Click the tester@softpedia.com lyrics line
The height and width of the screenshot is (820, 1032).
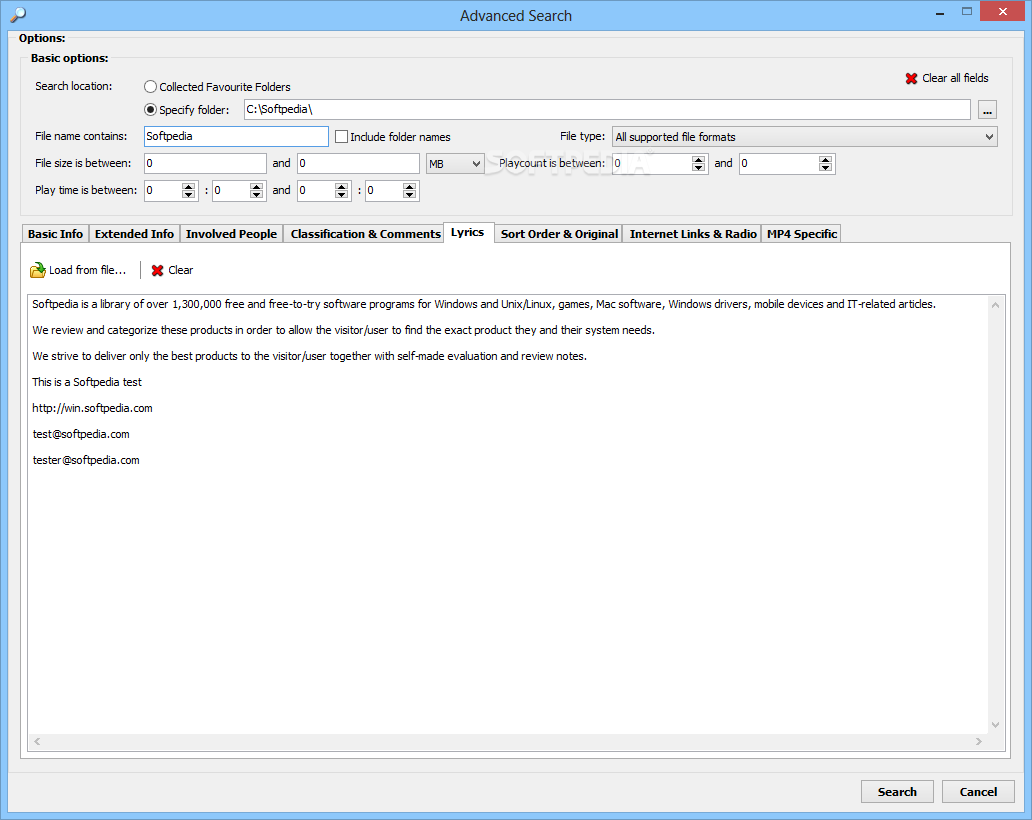(86, 461)
